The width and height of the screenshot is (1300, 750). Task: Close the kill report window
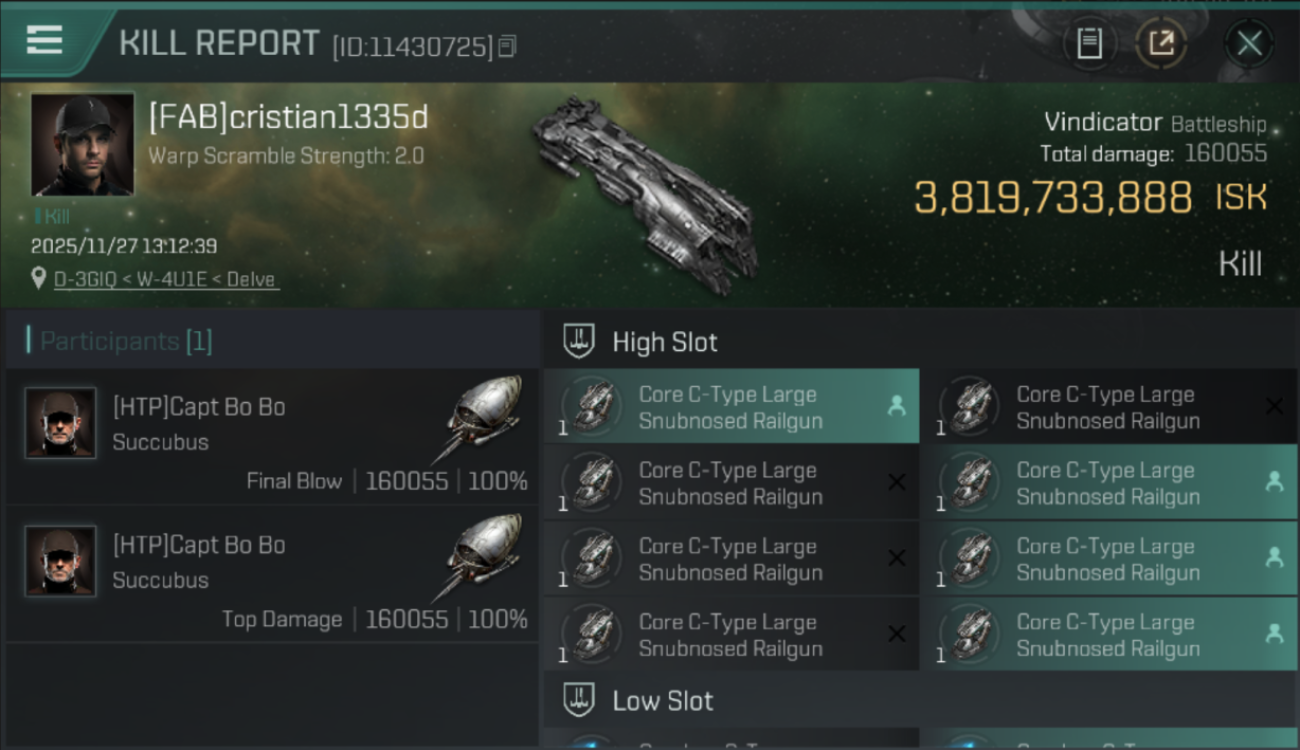click(x=1249, y=43)
